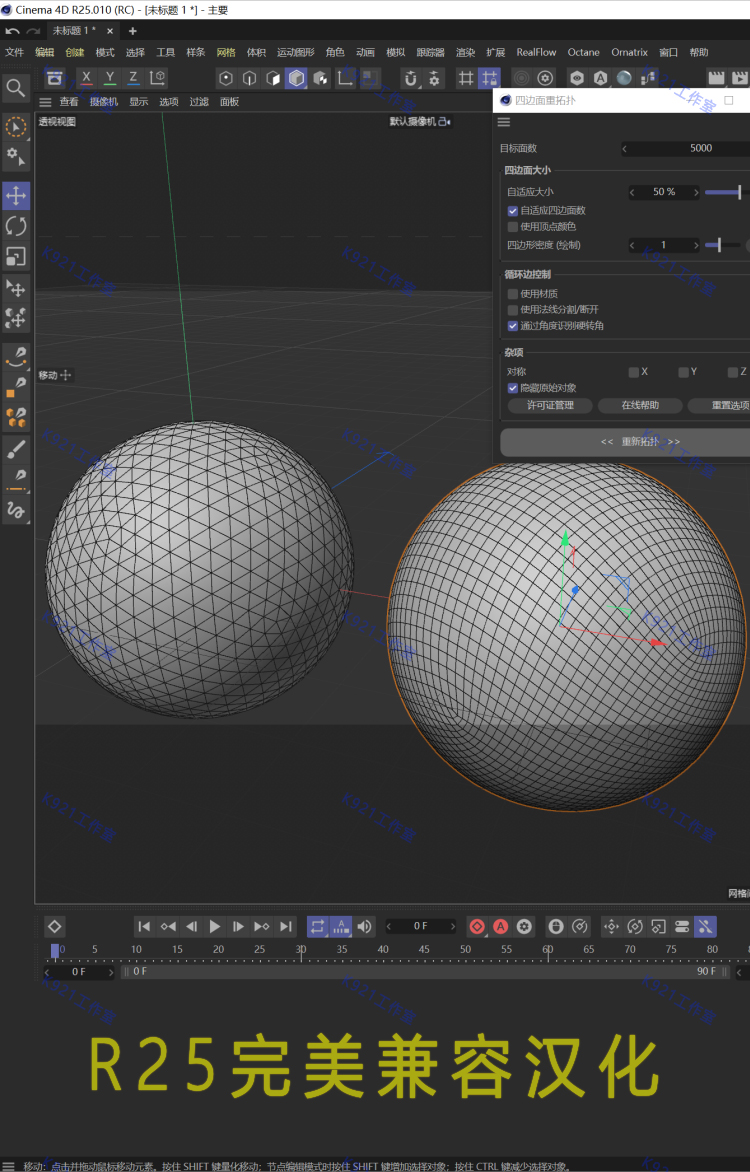The image size is (750, 1172).
Task: Open the 网格 menu
Action: (226, 52)
